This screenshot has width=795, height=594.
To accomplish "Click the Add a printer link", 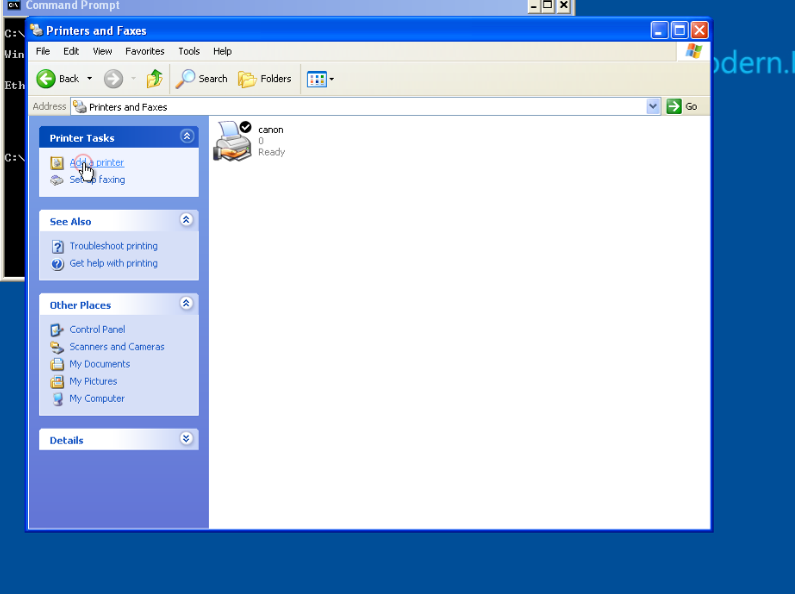I will point(97,162).
